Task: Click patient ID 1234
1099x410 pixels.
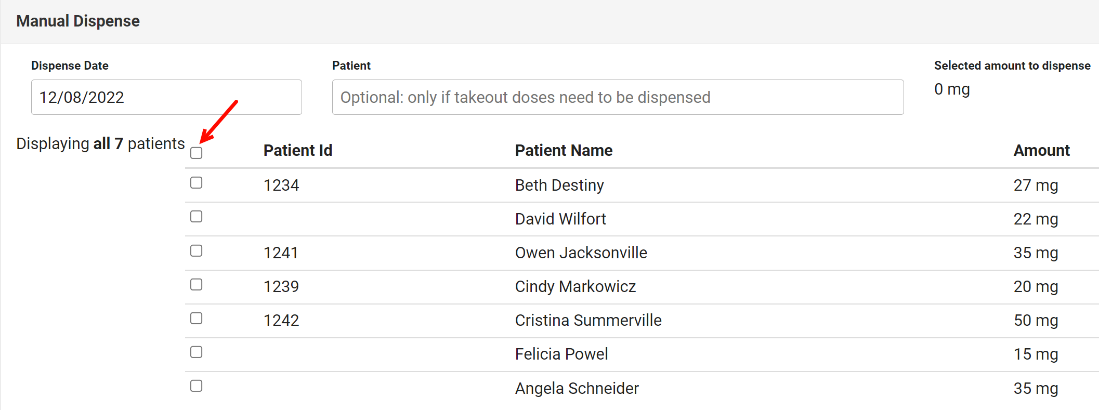Action: 281,185
